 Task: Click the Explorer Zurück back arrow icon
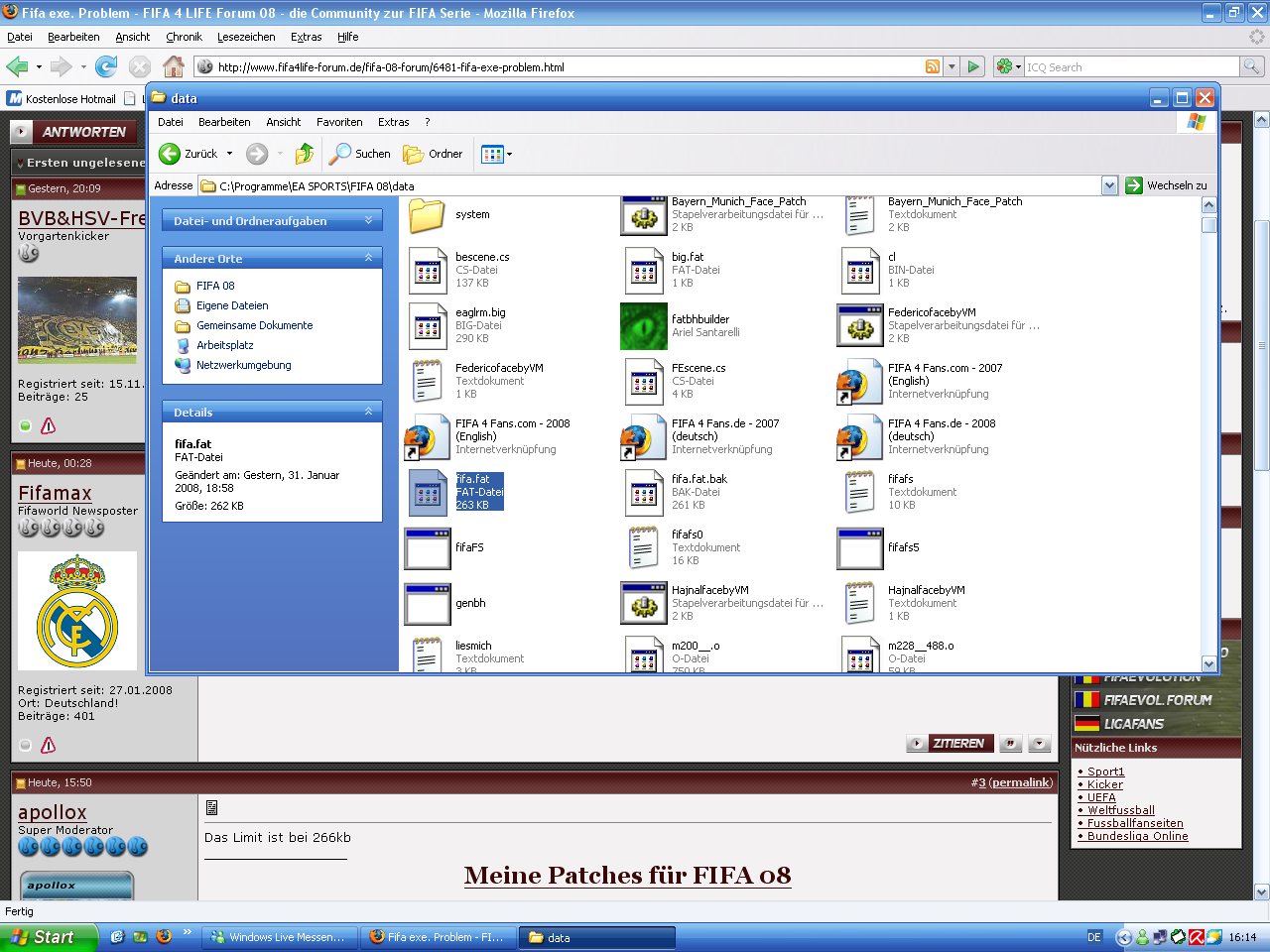click(170, 154)
